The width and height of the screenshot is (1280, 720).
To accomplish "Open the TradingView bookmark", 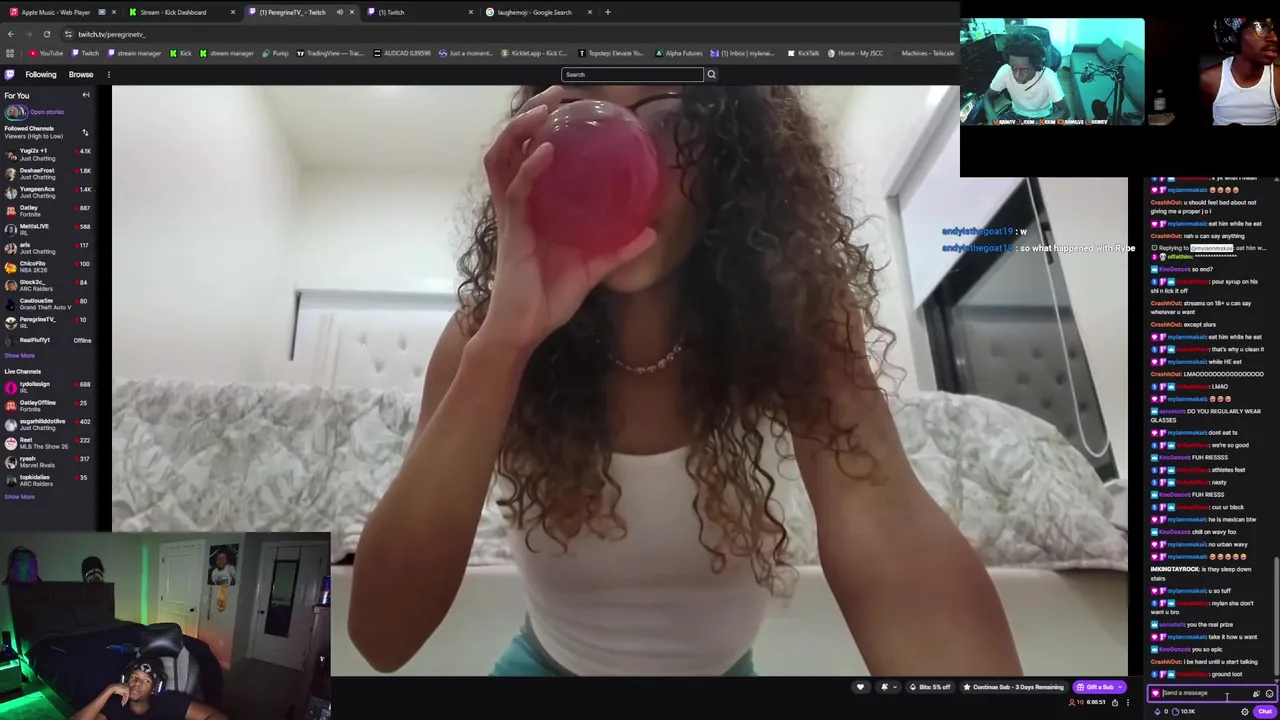I will 330,53.
